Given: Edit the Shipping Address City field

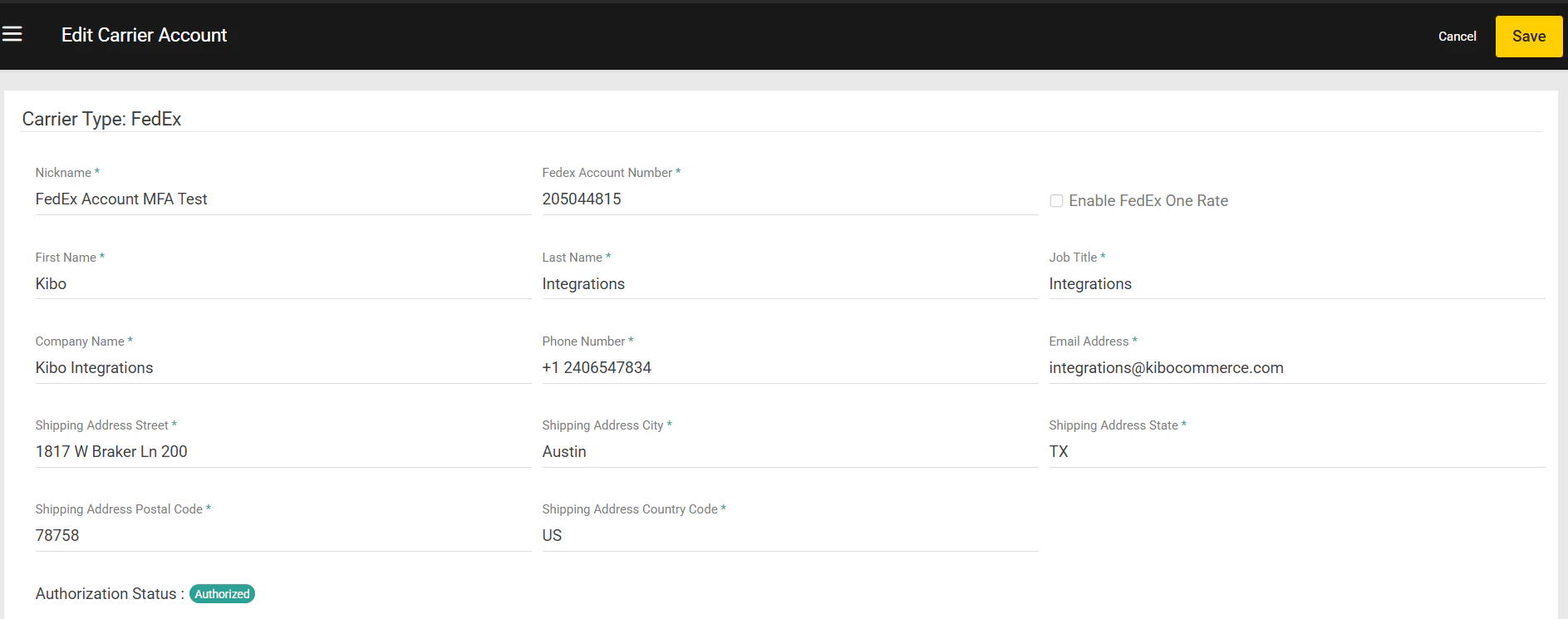Looking at the screenshot, I should click(790, 452).
